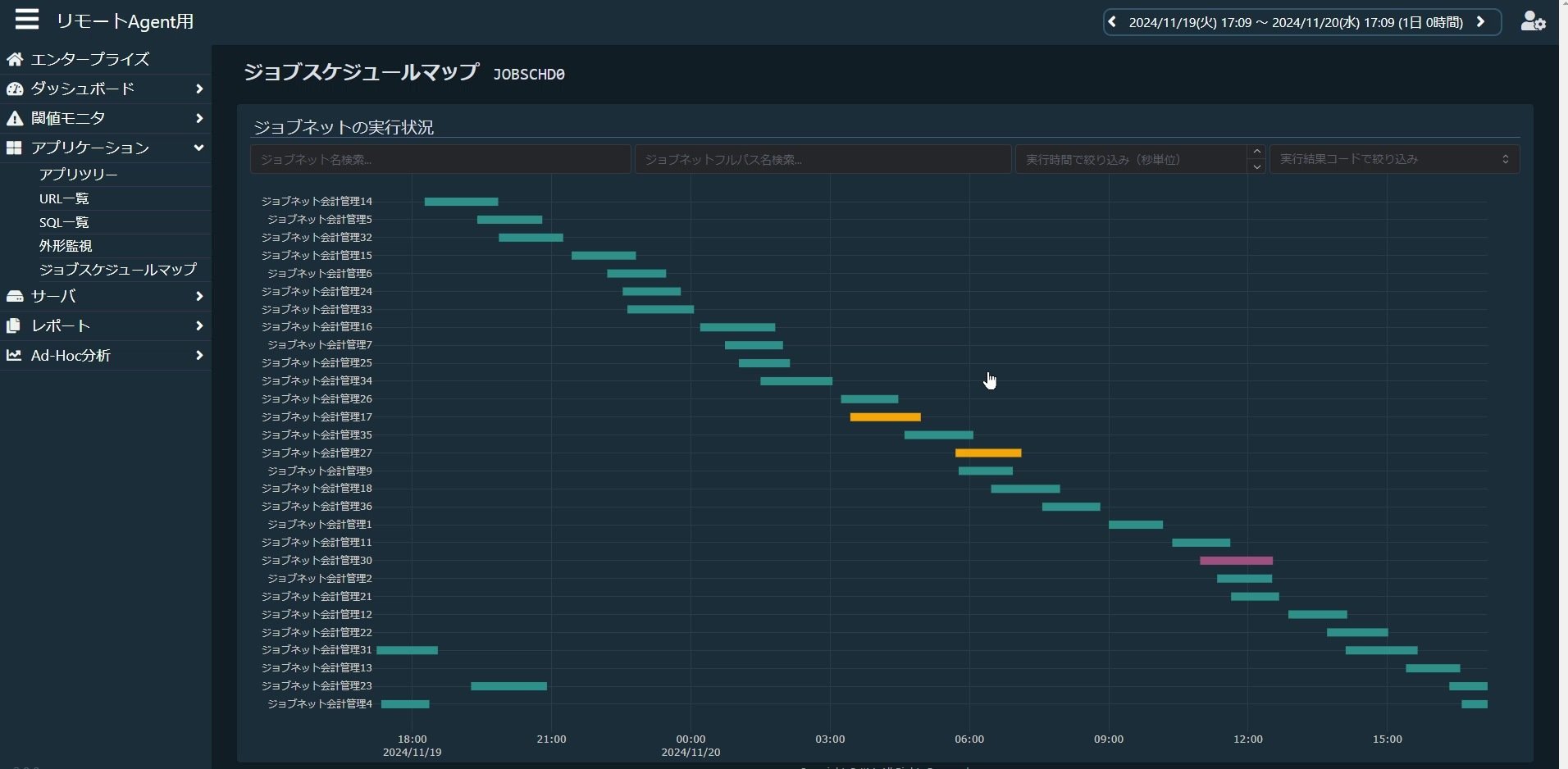Open the user settings icon top right
Viewport: 1568px width, 769px height.
coord(1533,21)
